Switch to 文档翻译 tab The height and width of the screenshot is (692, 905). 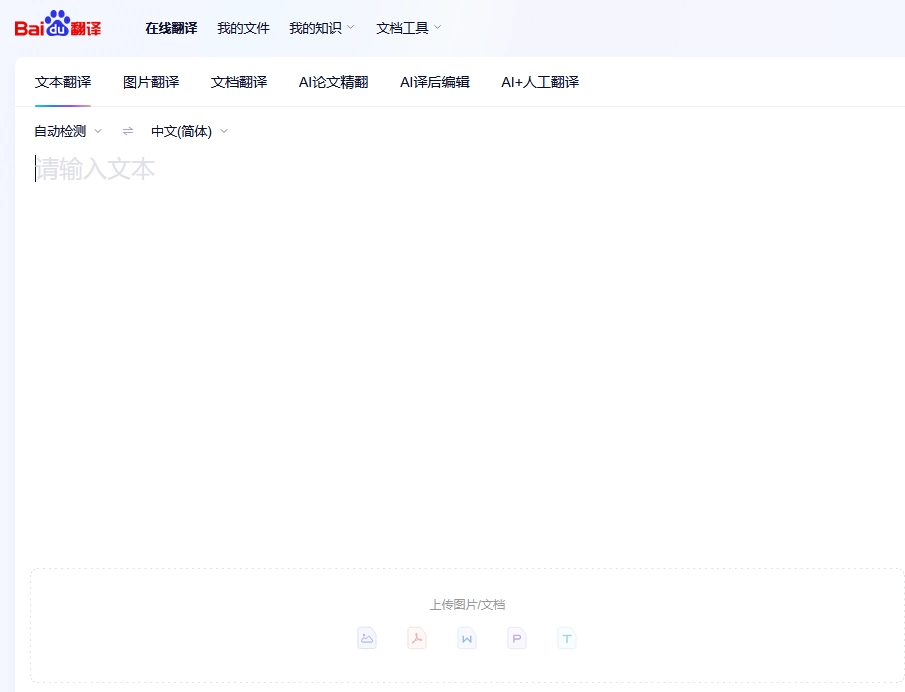239,82
